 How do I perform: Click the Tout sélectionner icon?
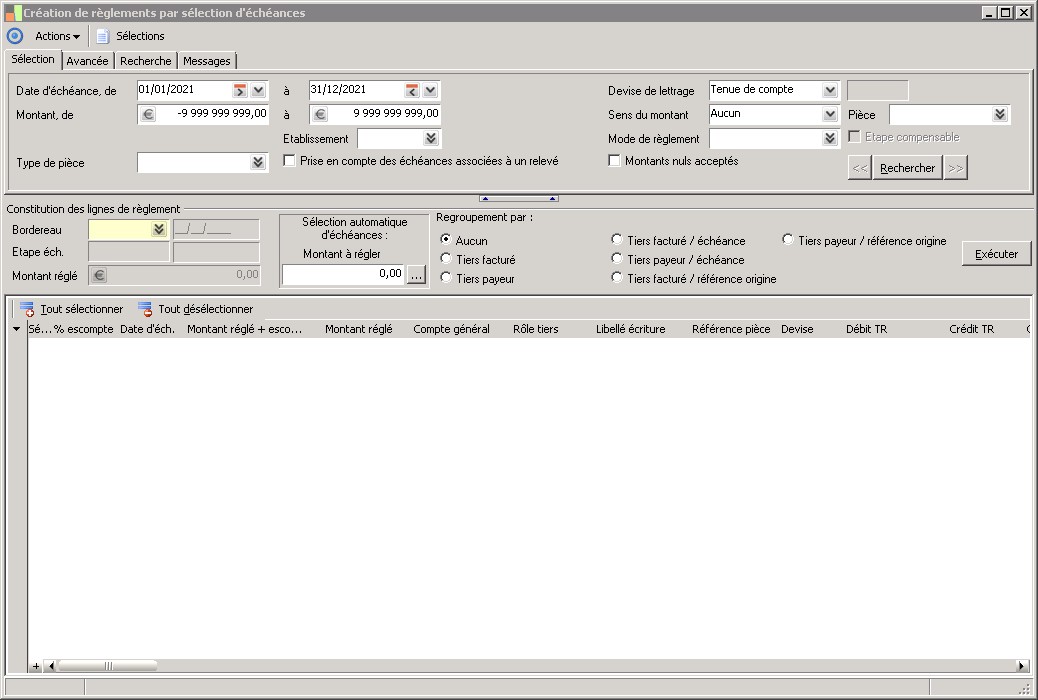(27, 310)
